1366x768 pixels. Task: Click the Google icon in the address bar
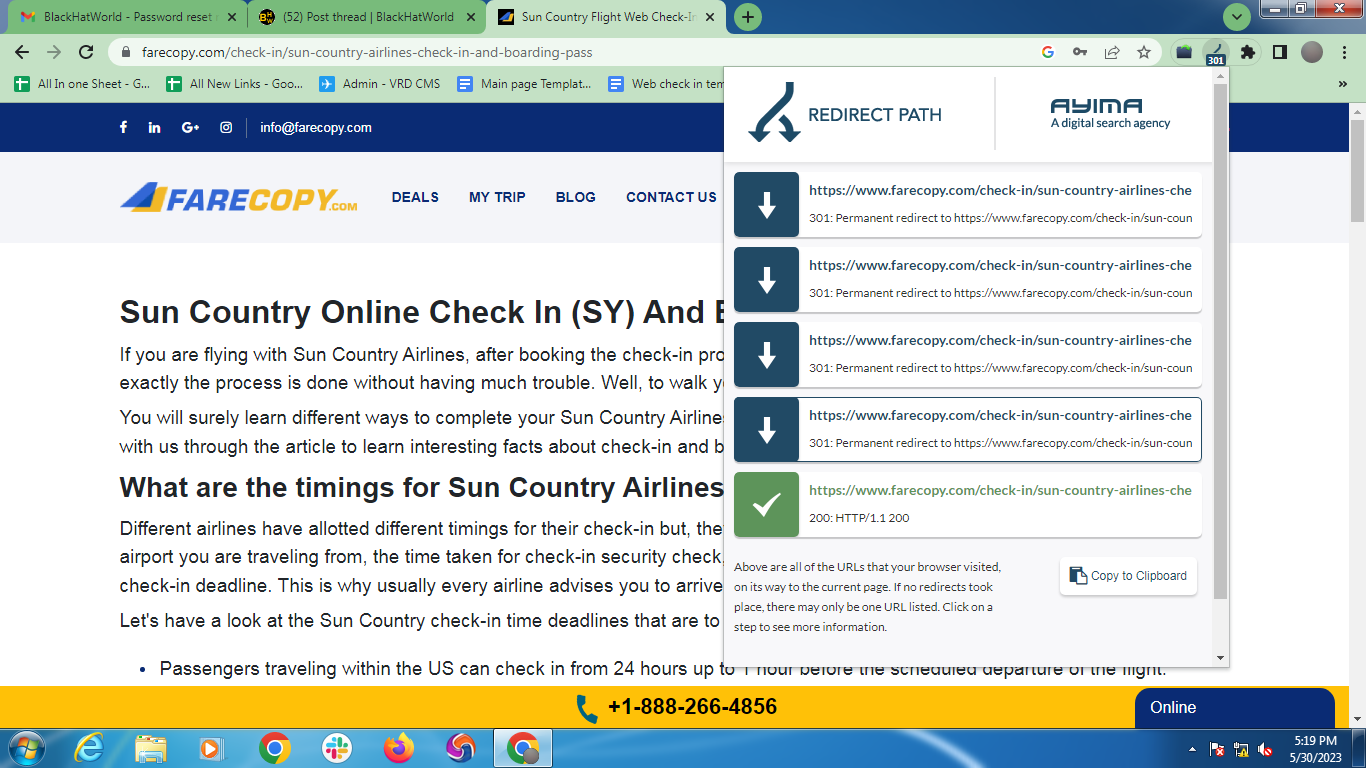point(1048,52)
